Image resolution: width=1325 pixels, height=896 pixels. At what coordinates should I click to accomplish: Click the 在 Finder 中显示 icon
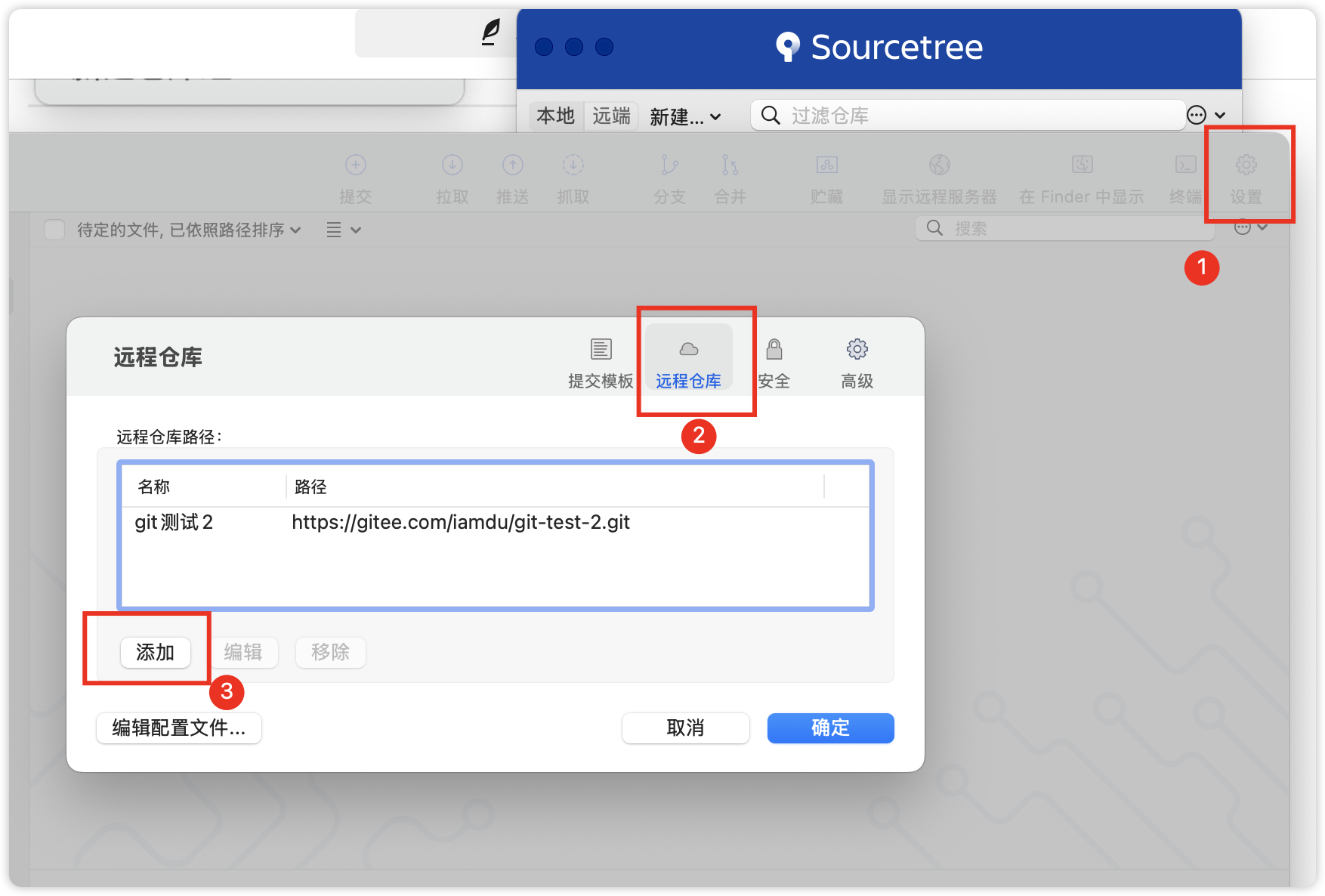pyautogui.click(x=1083, y=165)
